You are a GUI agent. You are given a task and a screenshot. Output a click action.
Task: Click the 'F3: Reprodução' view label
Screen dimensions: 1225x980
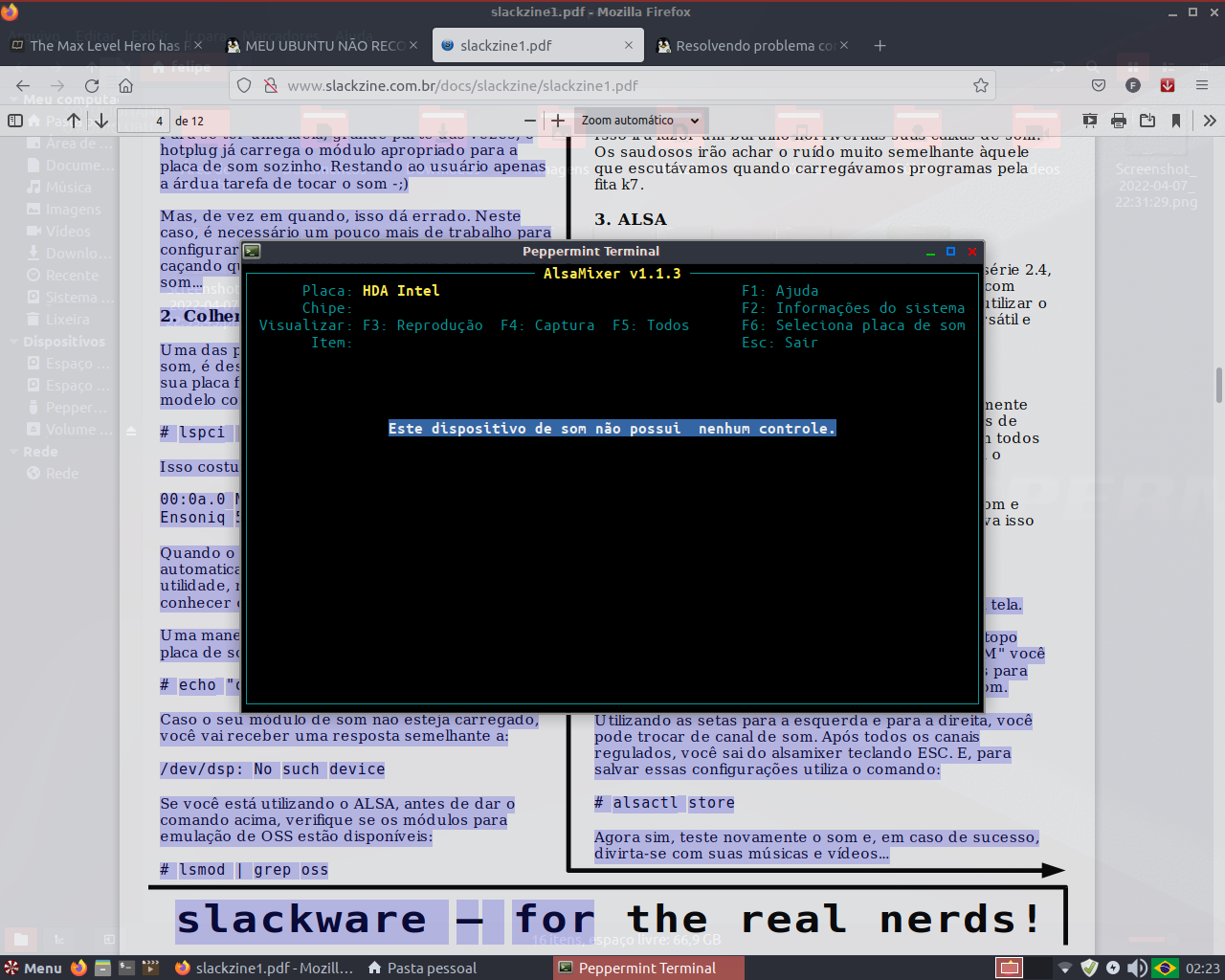(x=422, y=325)
